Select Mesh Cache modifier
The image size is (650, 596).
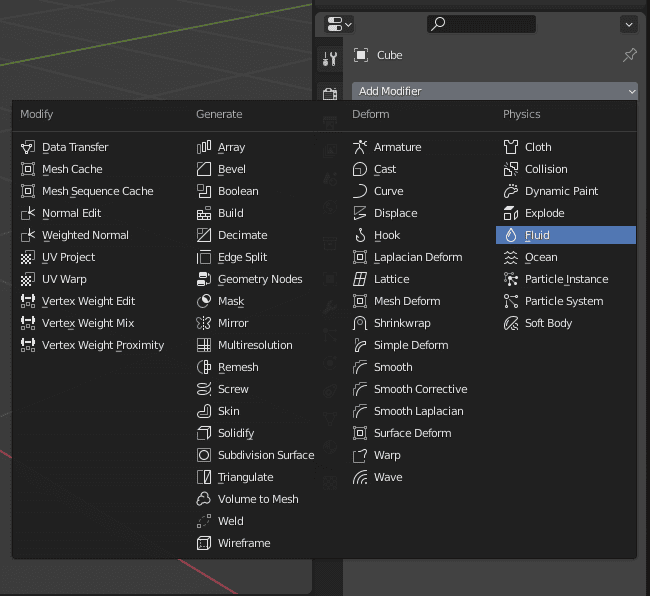coord(62,169)
